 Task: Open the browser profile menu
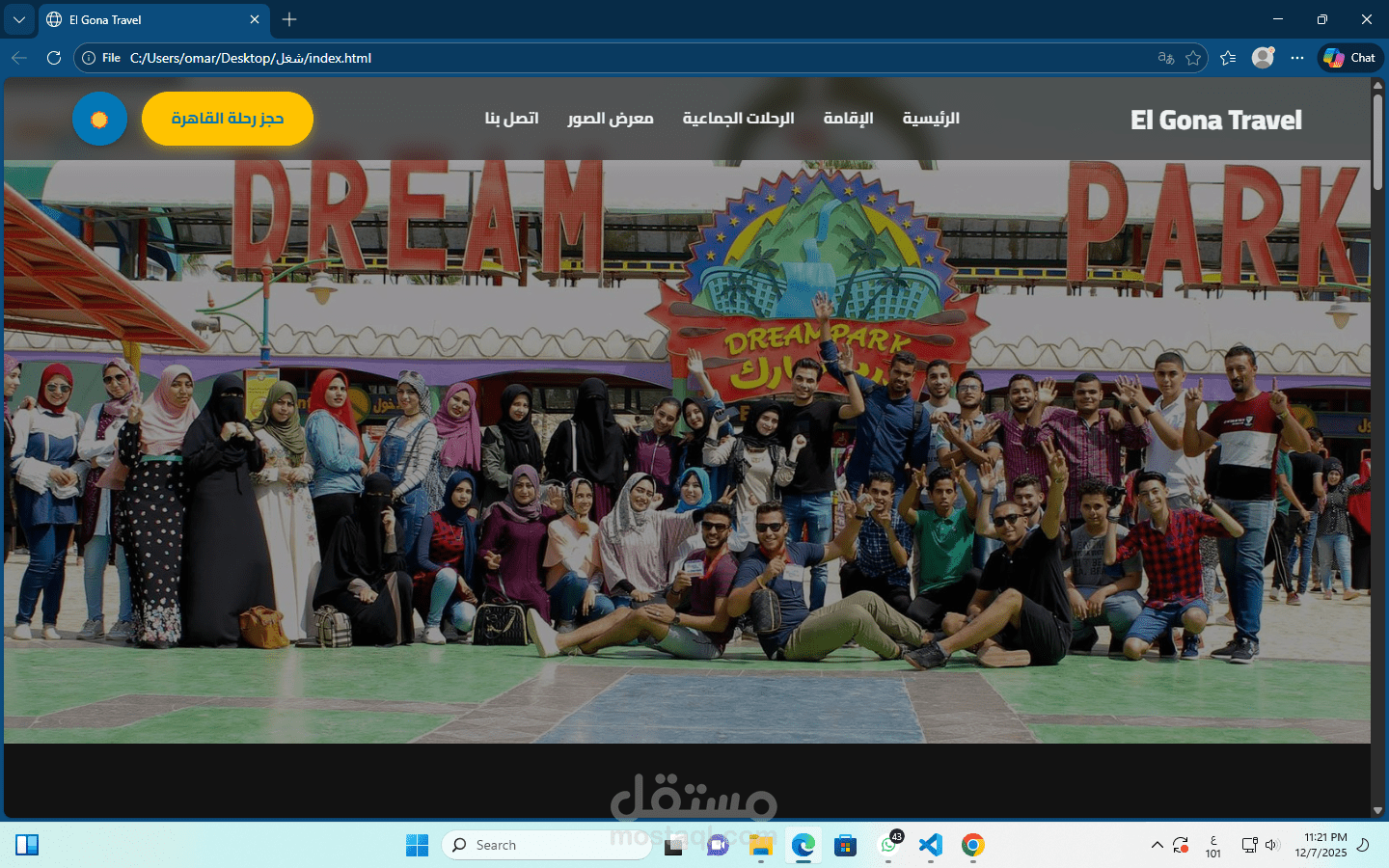(1263, 58)
